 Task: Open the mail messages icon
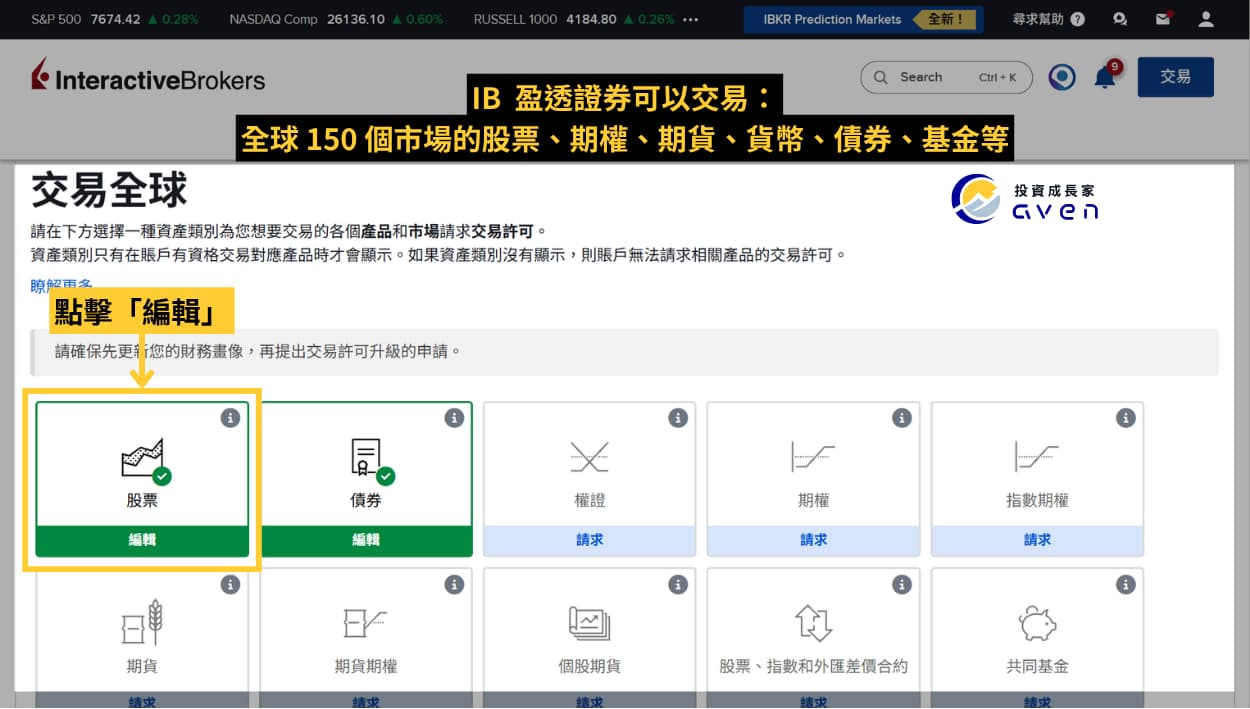tap(1163, 18)
